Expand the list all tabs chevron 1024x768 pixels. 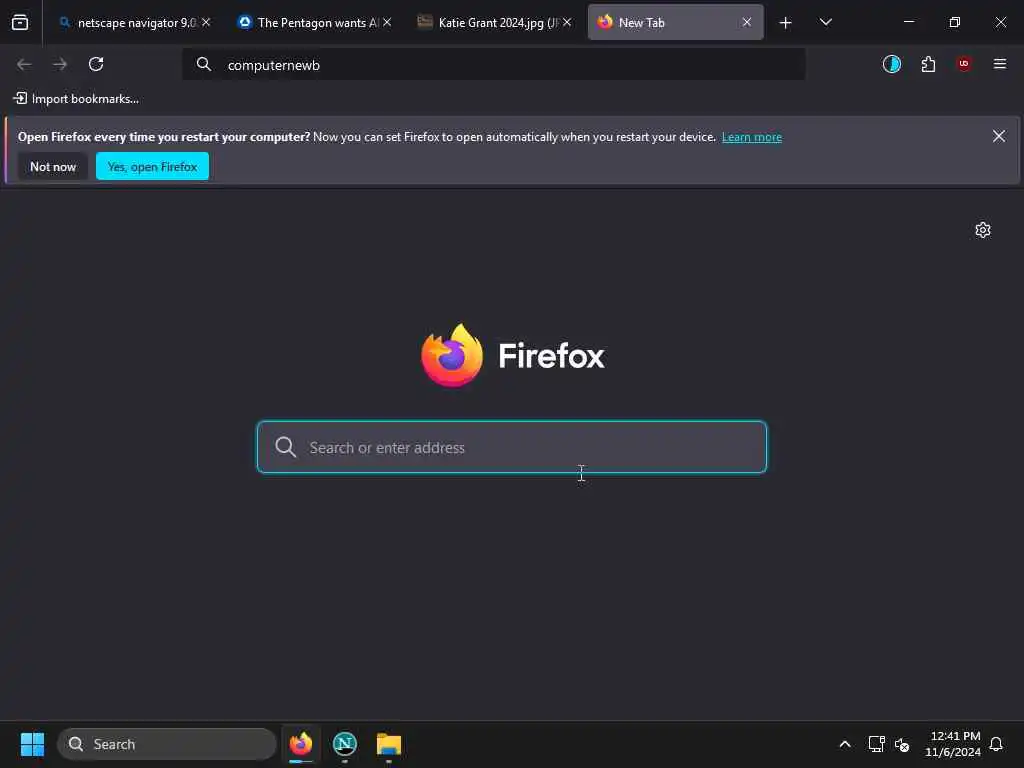point(825,22)
